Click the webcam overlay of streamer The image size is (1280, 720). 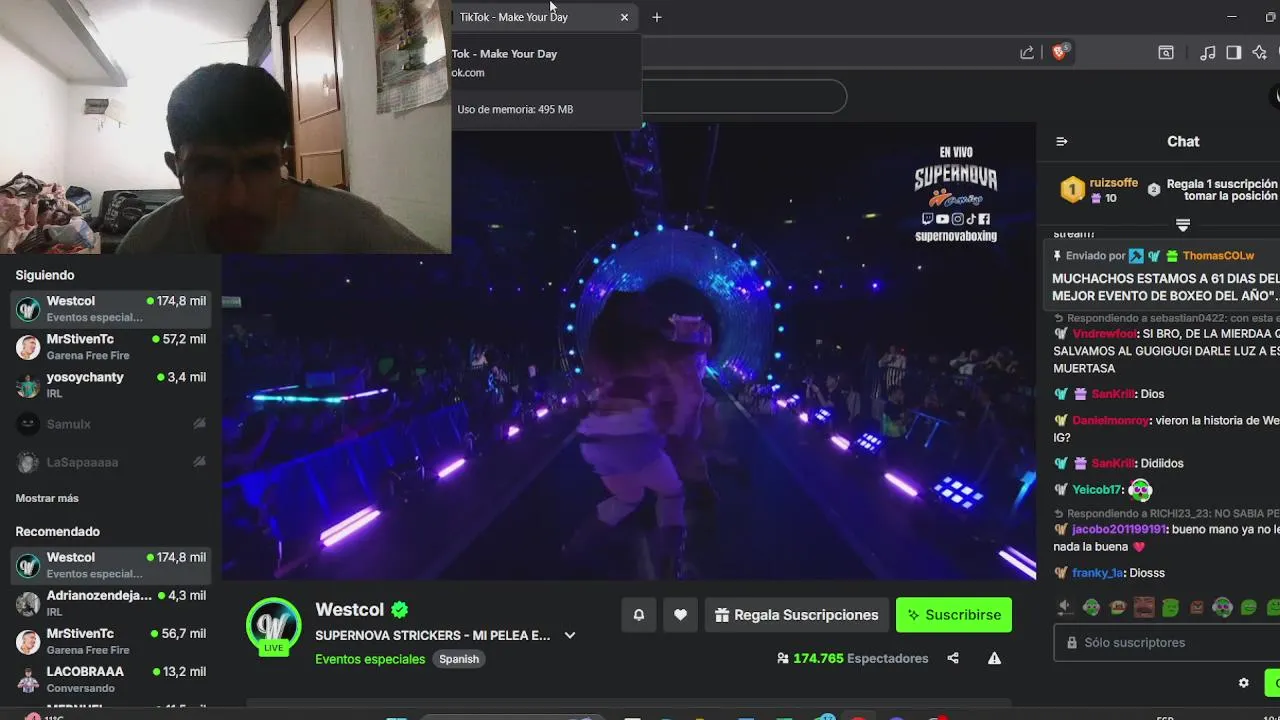coord(225,127)
